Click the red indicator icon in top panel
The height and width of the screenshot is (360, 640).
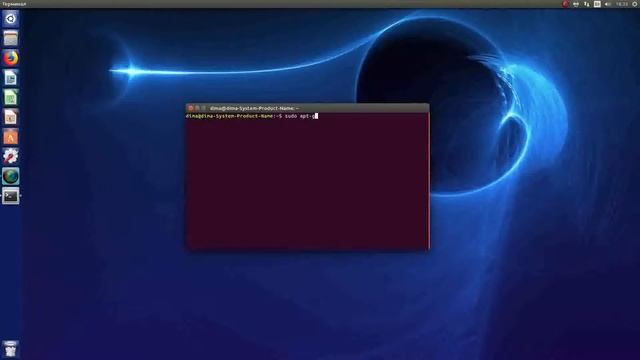565,4
